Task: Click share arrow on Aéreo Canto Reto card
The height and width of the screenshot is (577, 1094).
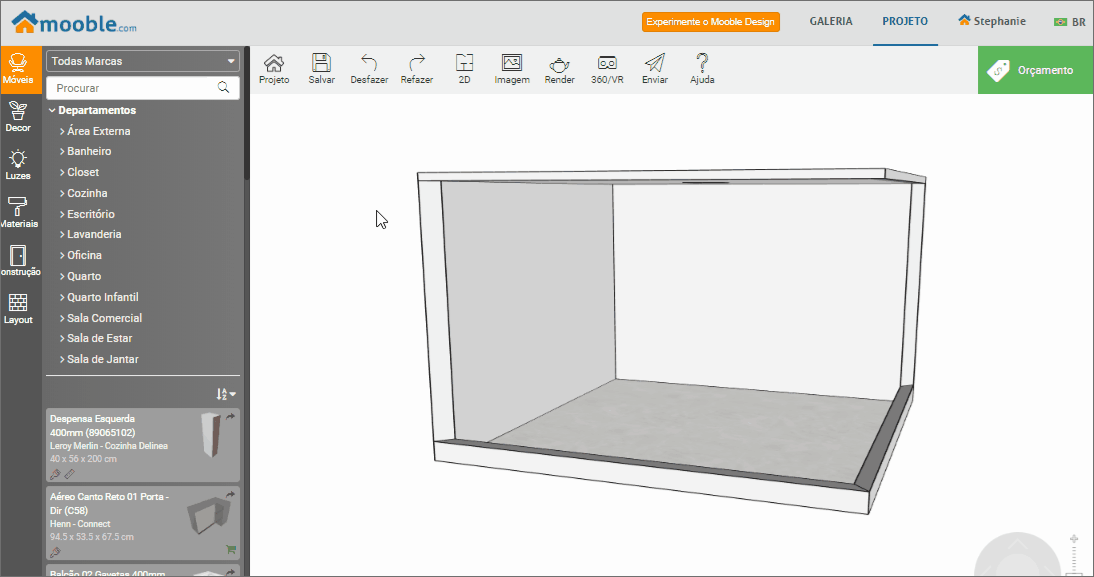Action: (230, 495)
